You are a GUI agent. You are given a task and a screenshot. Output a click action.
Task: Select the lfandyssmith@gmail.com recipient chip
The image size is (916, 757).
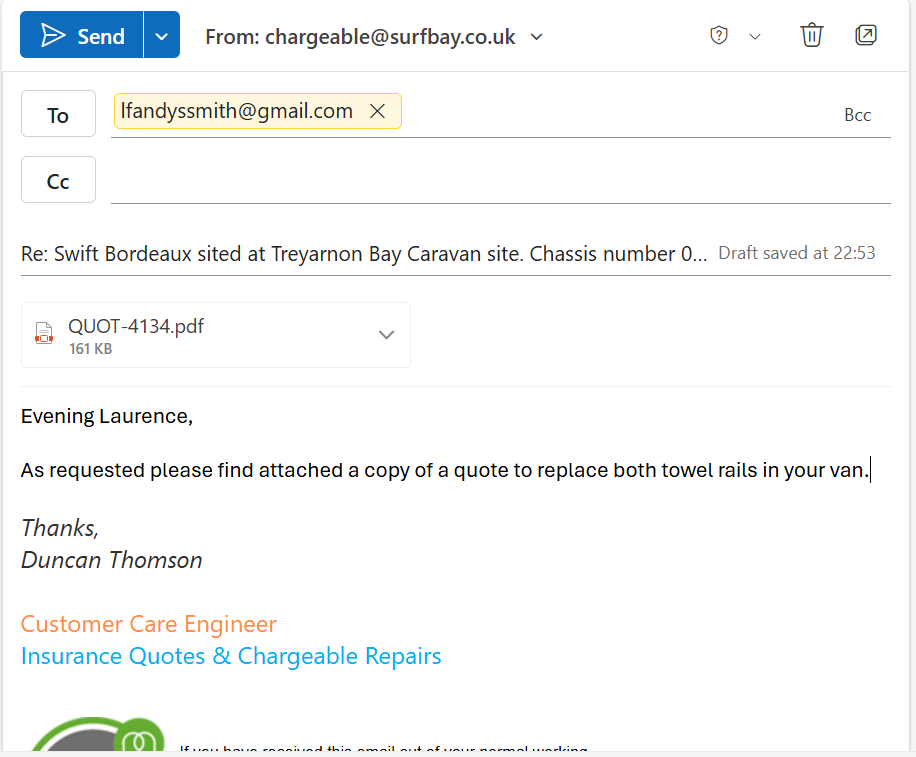[x=236, y=111]
